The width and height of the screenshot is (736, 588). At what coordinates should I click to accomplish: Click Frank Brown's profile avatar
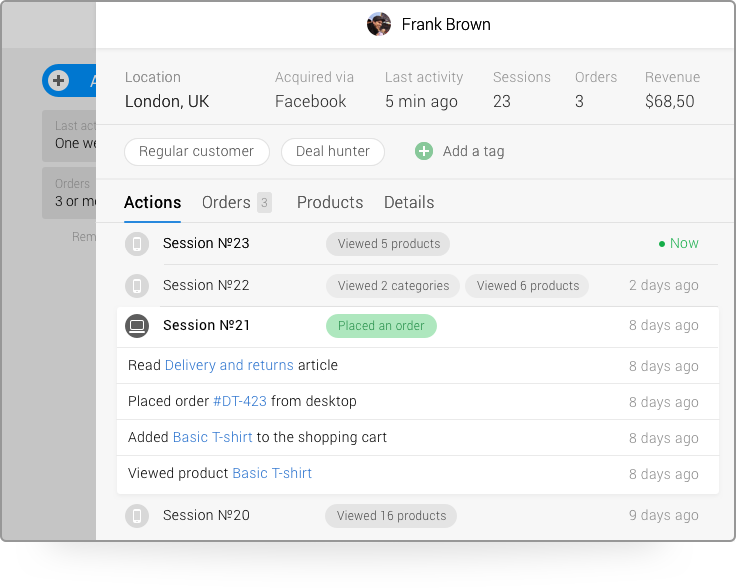coord(379,25)
